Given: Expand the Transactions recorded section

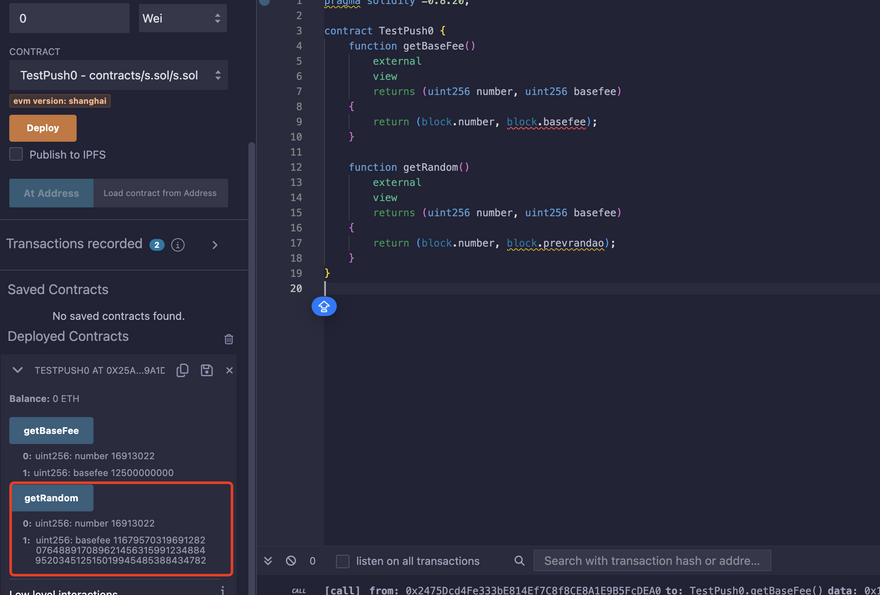Looking at the screenshot, I should 215,245.
